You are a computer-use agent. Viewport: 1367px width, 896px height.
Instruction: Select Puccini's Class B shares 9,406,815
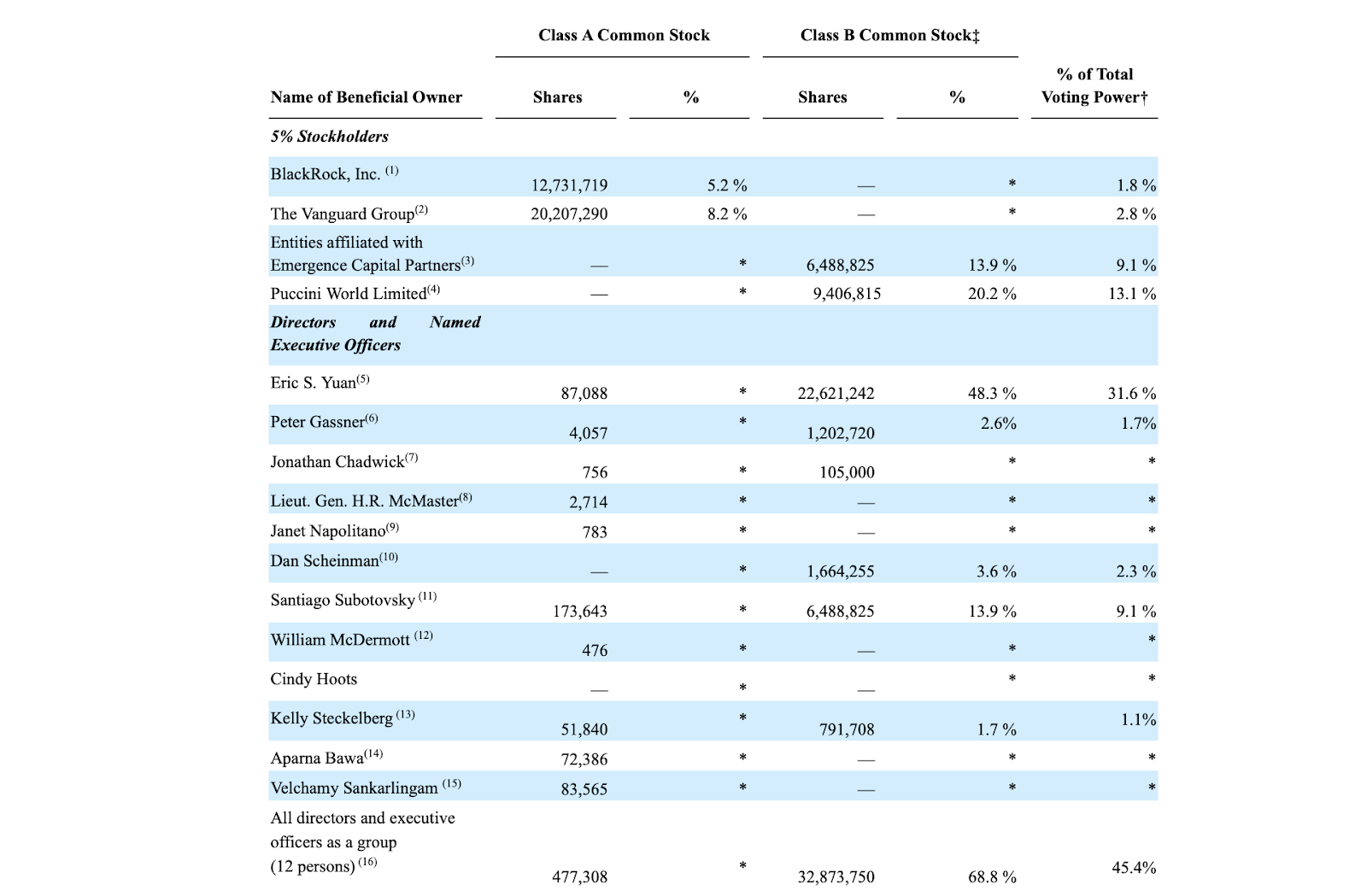click(847, 294)
